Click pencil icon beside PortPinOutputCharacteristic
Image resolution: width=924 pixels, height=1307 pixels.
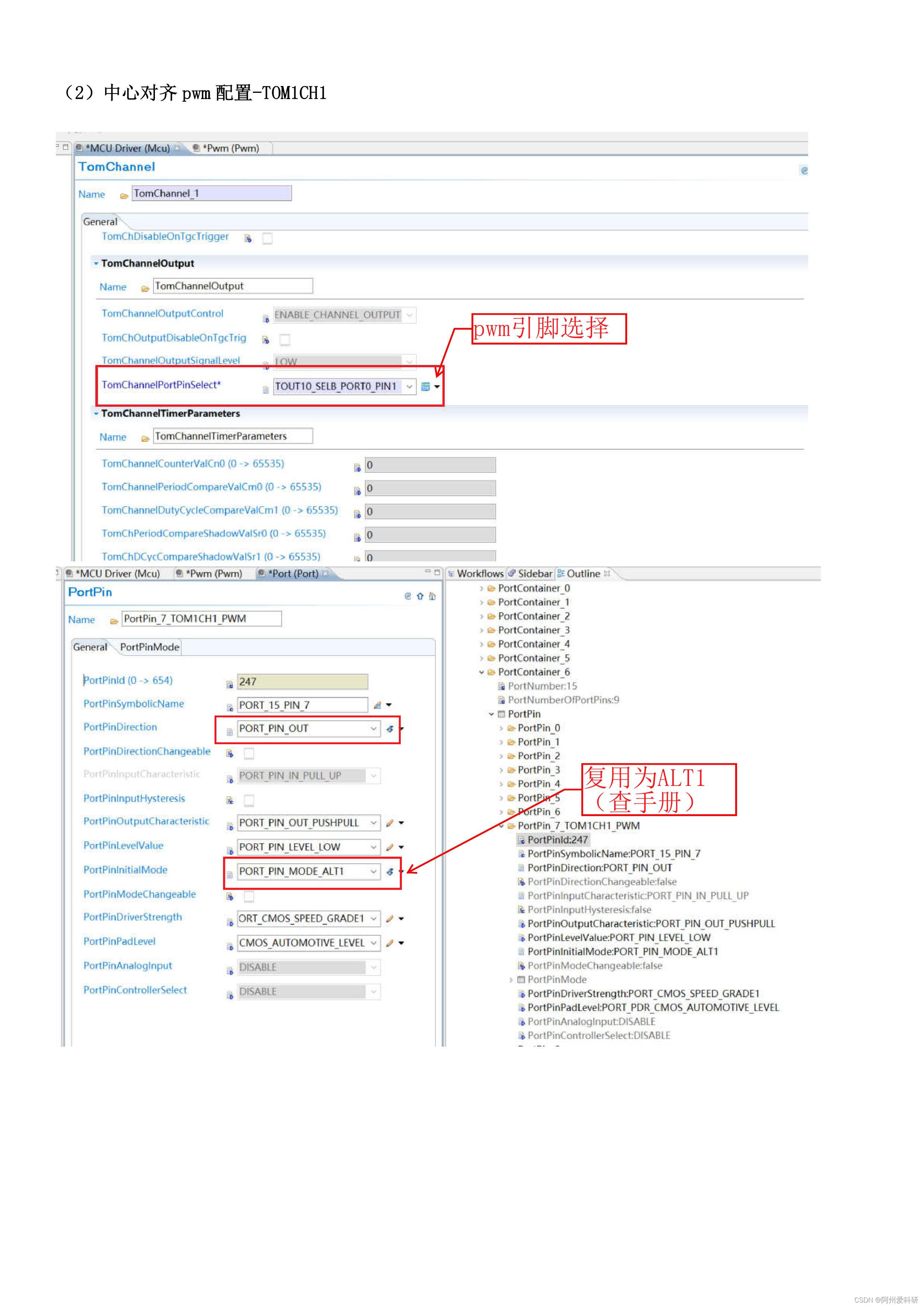pos(390,823)
